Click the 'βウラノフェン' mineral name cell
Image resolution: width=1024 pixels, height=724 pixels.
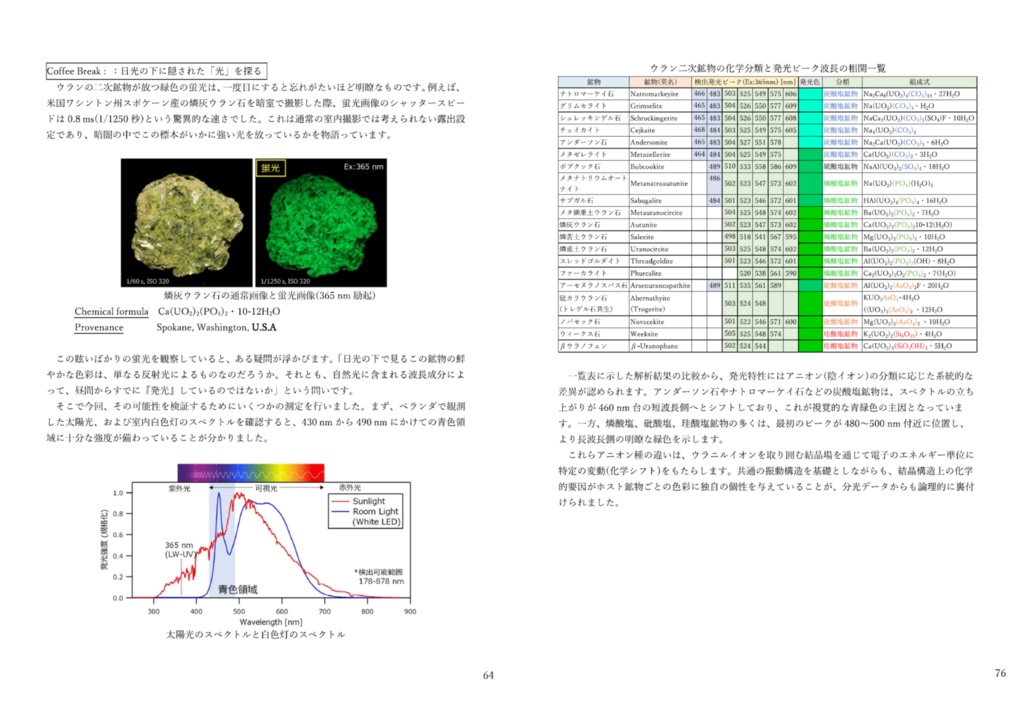(x=593, y=346)
